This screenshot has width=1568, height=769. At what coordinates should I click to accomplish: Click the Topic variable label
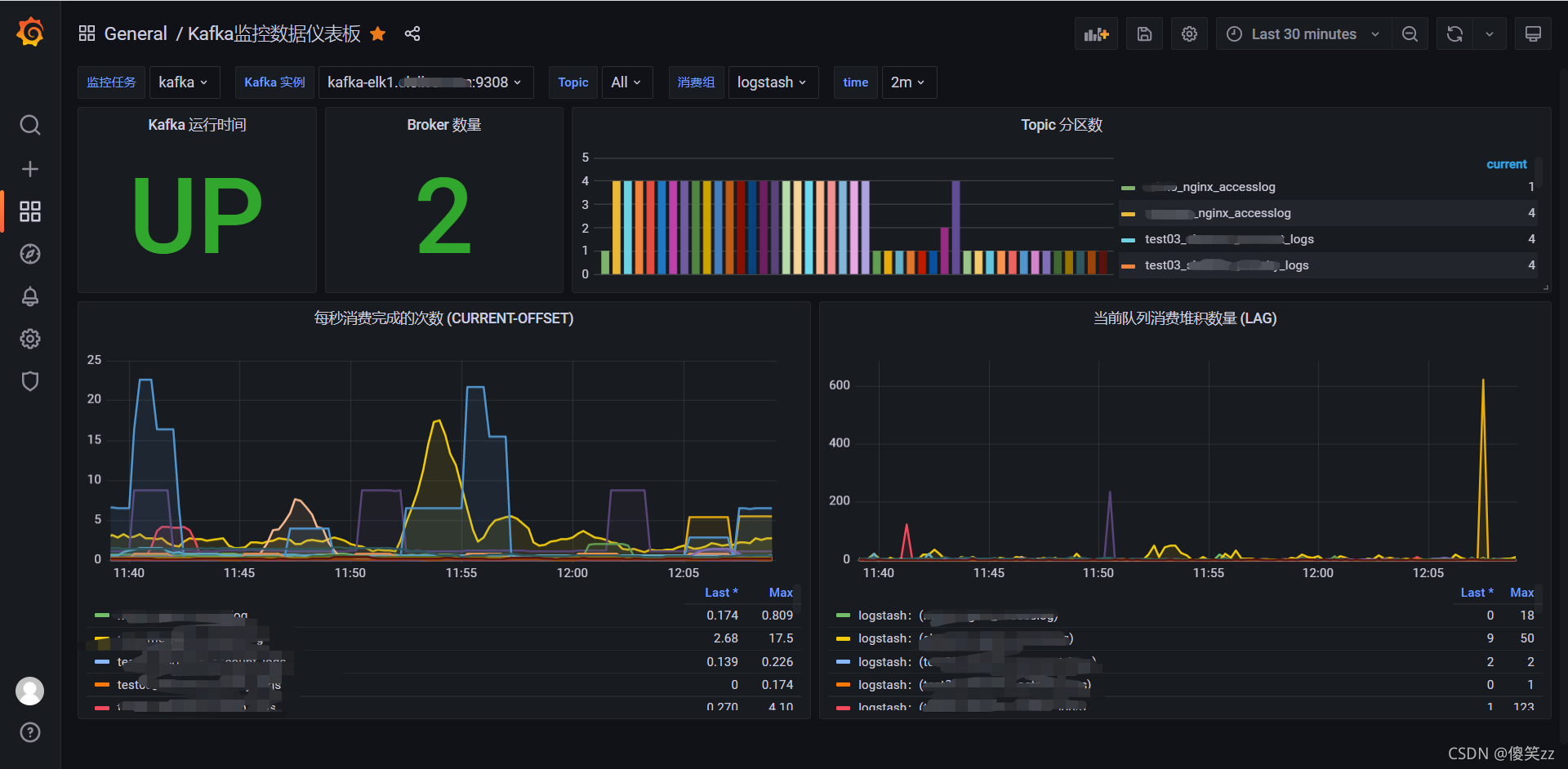pyautogui.click(x=573, y=82)
